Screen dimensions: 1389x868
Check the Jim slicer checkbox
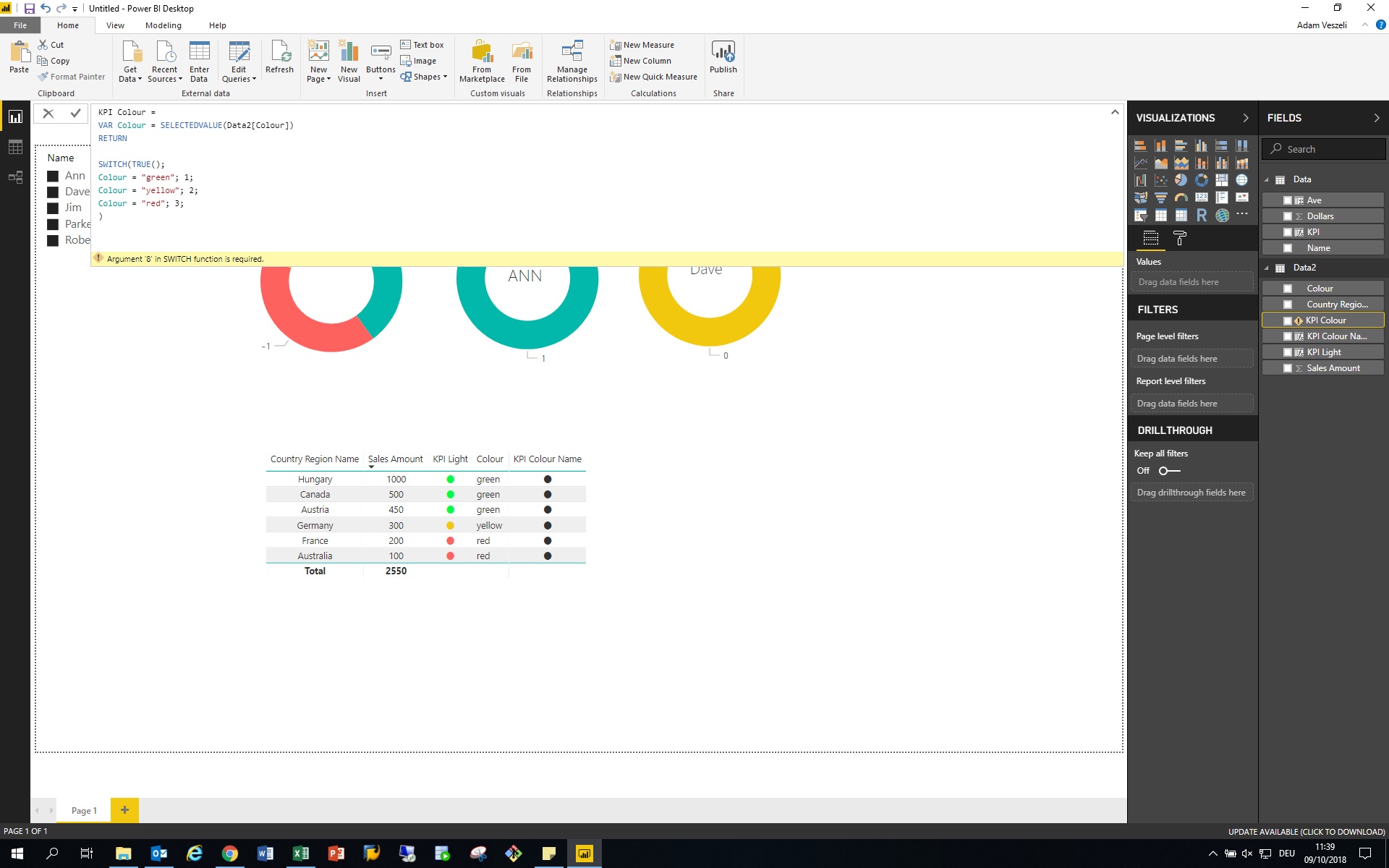pos(53,208)
